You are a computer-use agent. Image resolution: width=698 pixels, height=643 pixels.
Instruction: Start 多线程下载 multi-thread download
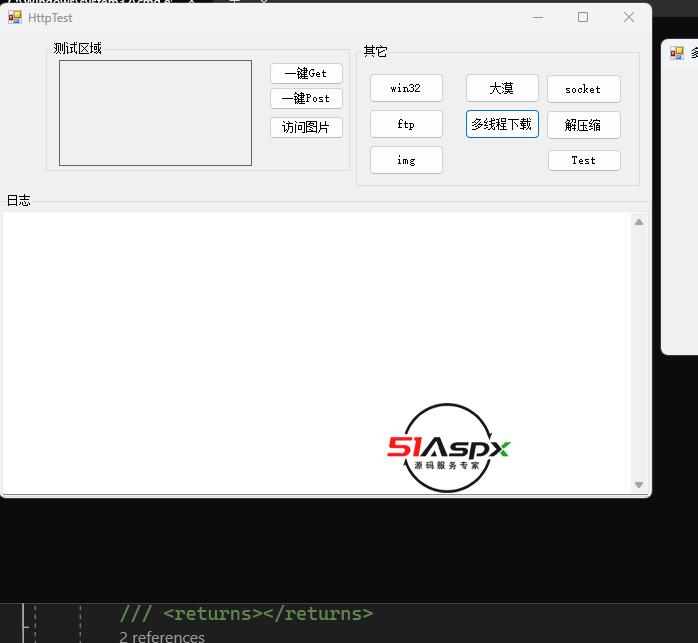(502, 124)
